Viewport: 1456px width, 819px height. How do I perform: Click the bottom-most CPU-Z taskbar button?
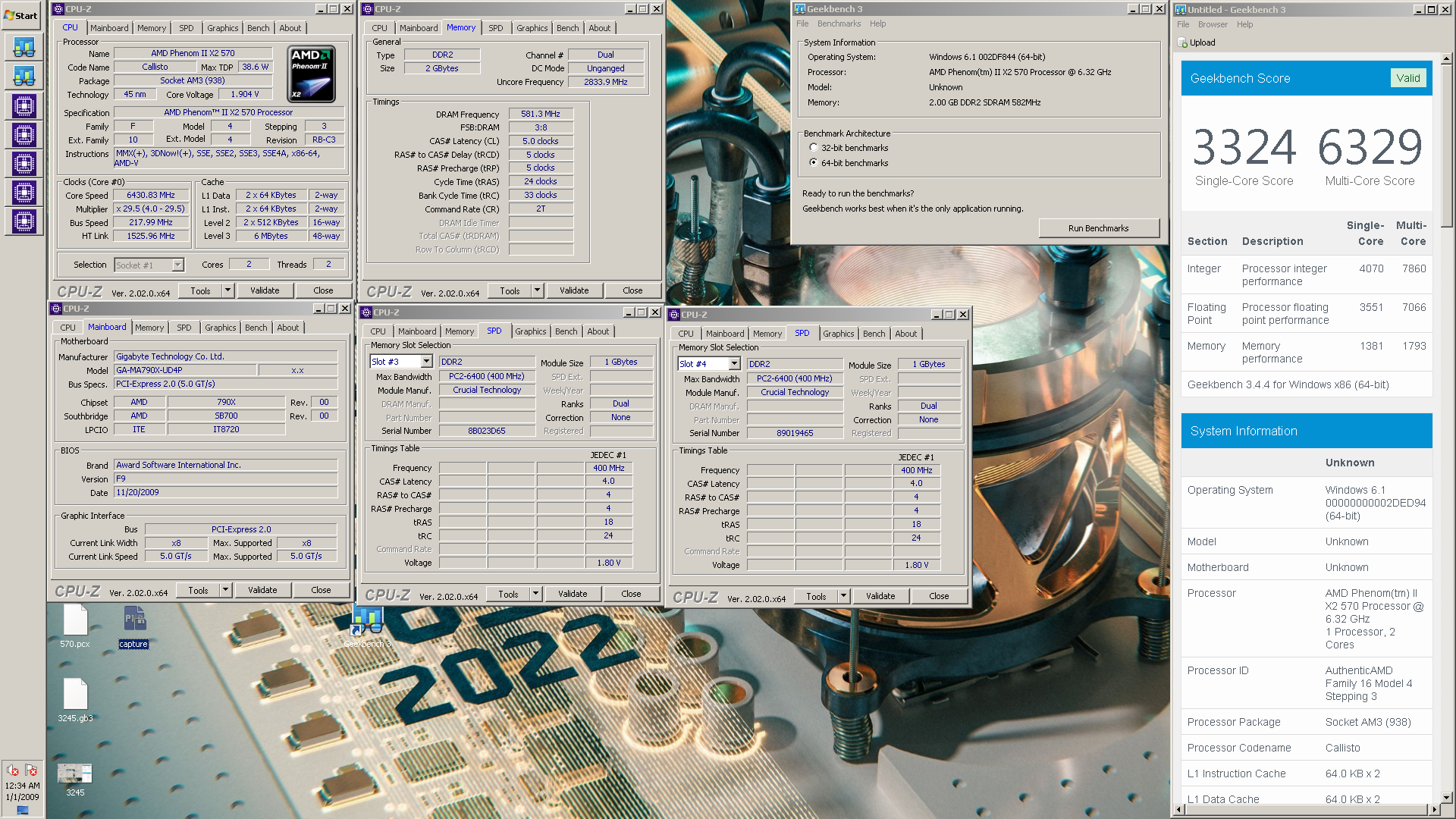pos(24,221)
